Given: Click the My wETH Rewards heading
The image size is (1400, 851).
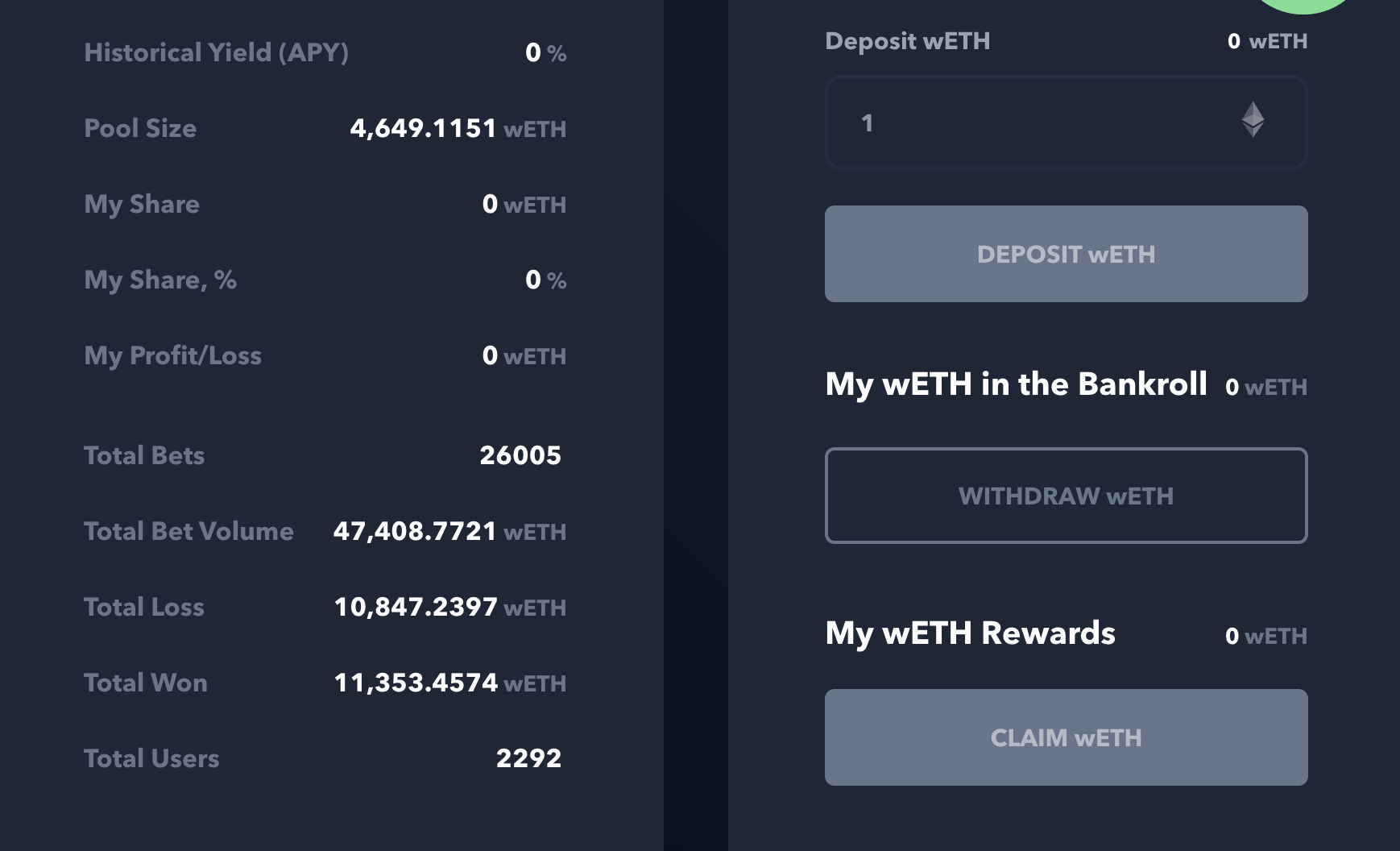Looking at the screenshot, I should tap(970, 633).
